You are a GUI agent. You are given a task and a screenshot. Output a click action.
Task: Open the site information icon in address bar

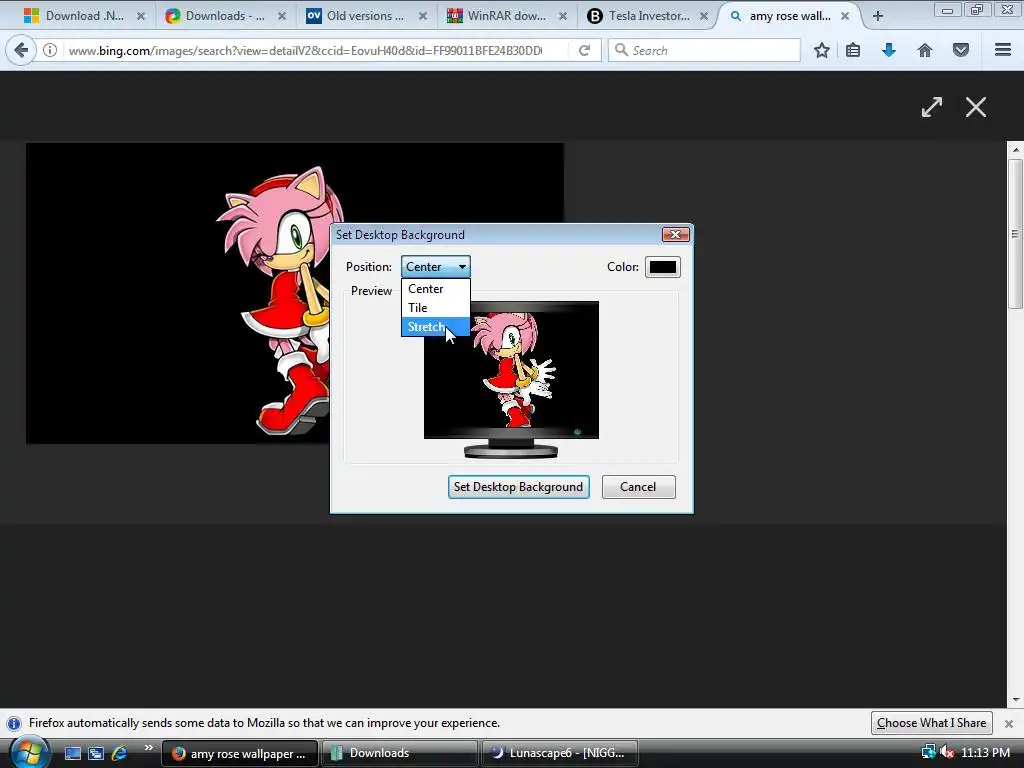(50, 50)
